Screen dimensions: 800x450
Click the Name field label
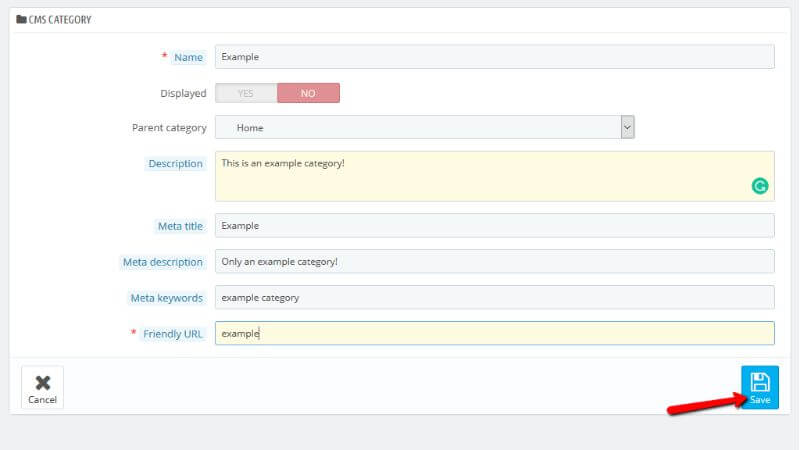[188, 57]
